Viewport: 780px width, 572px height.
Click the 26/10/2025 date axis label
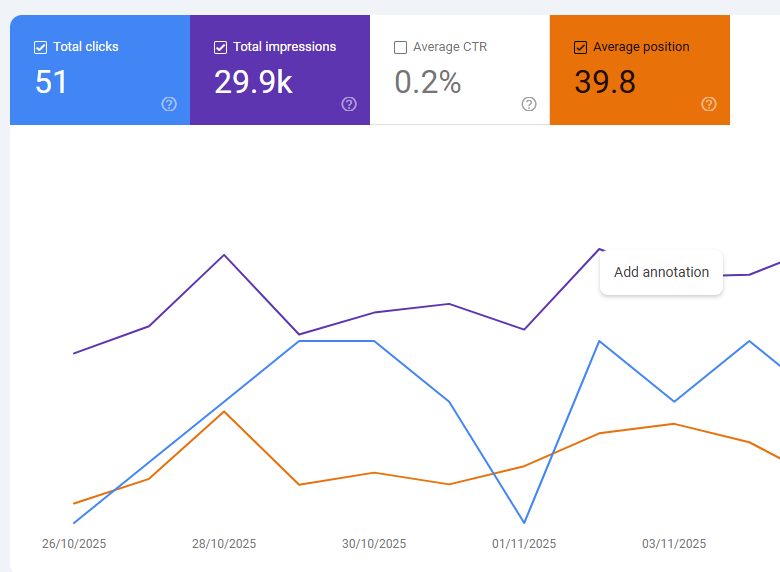74,544
